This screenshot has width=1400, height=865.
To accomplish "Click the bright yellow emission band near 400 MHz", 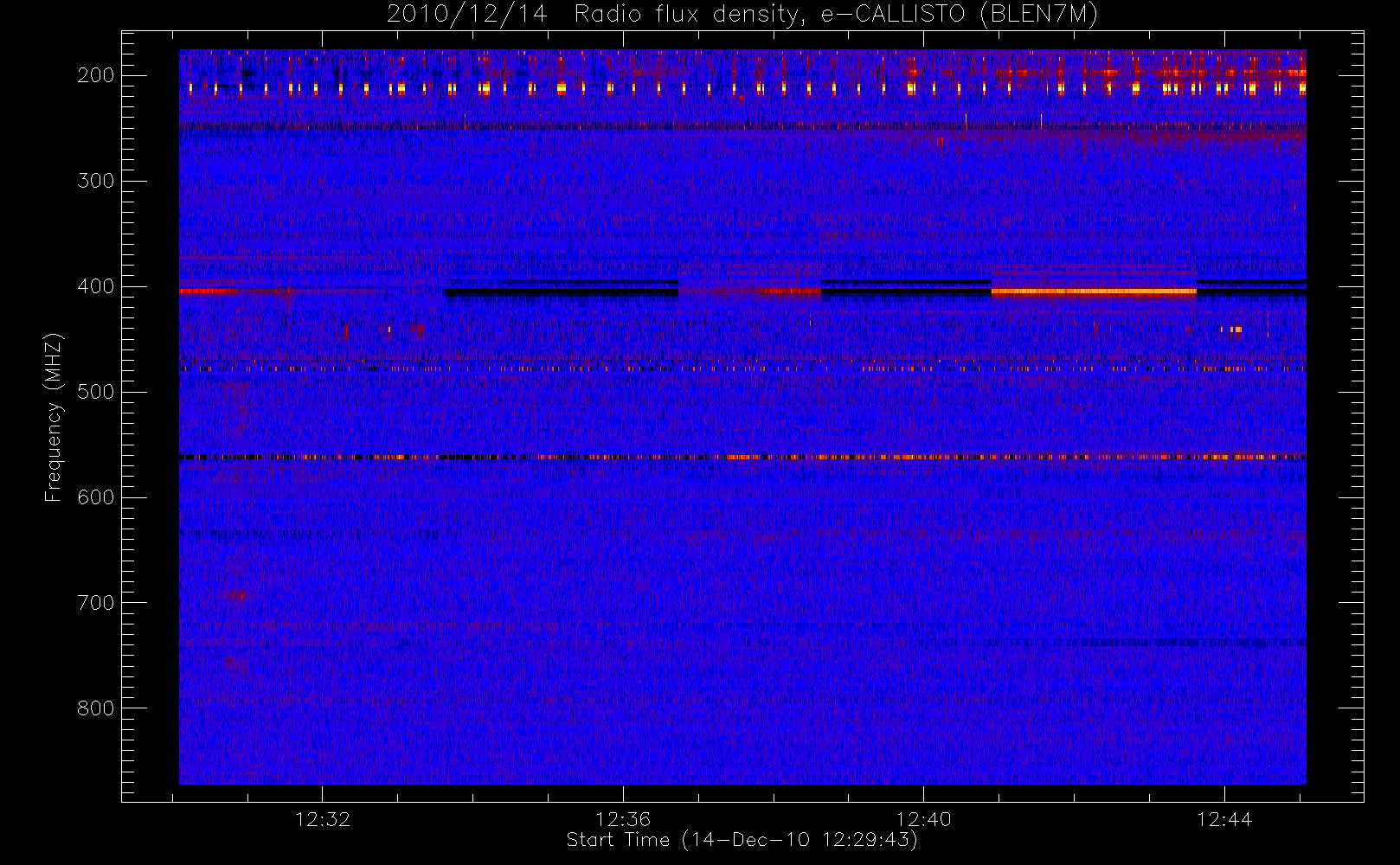I will pyautogui.click(x=1094, y=292).
